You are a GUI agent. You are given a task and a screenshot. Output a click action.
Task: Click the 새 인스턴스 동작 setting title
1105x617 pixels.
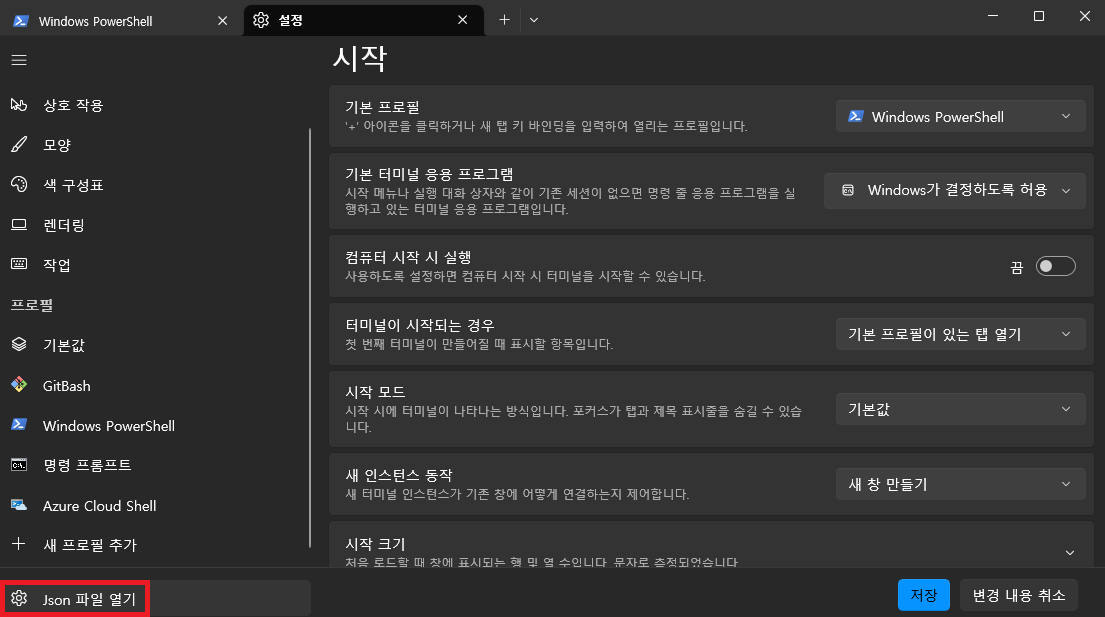[x=399, y=475]
